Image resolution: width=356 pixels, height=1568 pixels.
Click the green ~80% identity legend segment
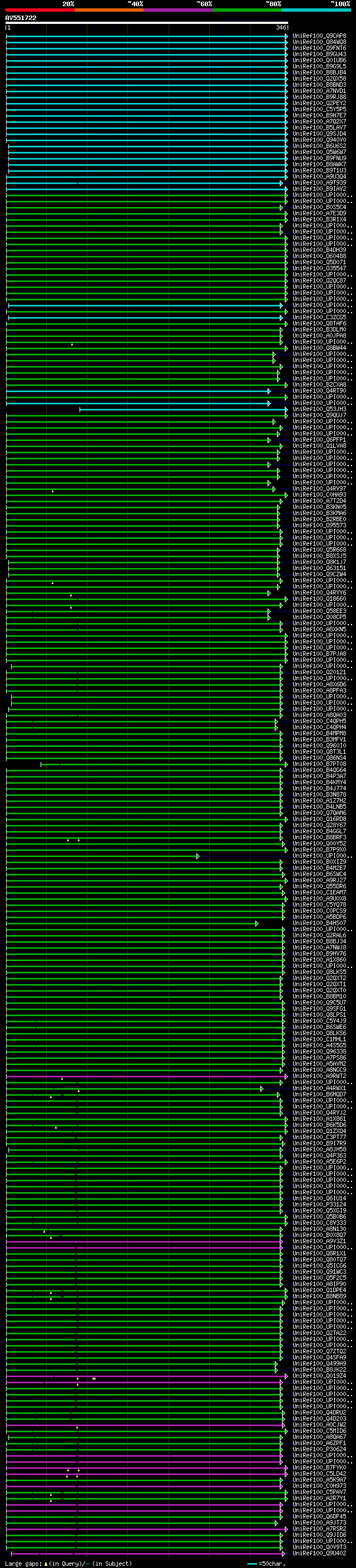coord(247,10)
